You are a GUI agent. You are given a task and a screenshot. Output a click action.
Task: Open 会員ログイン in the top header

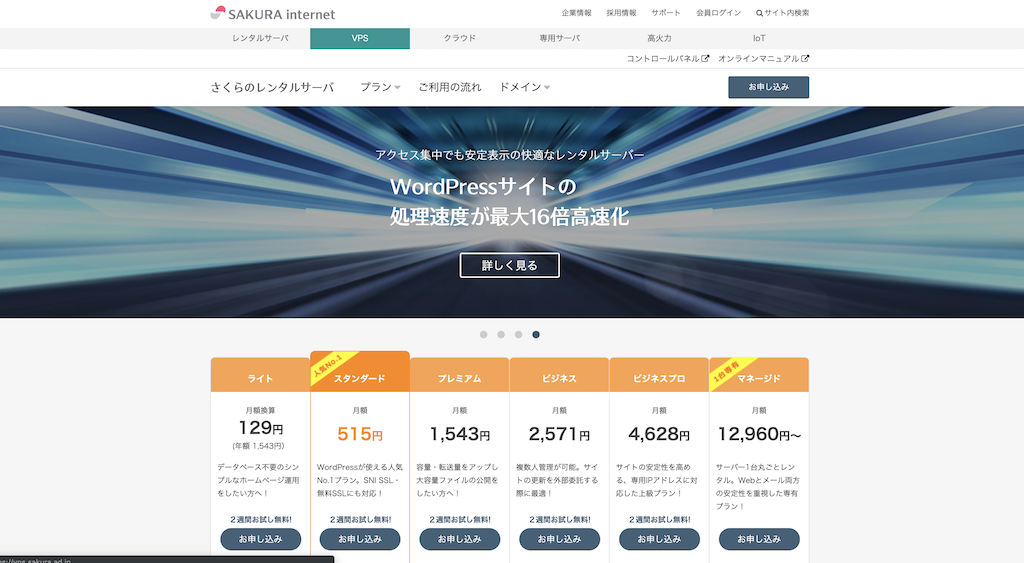point(718,13)
